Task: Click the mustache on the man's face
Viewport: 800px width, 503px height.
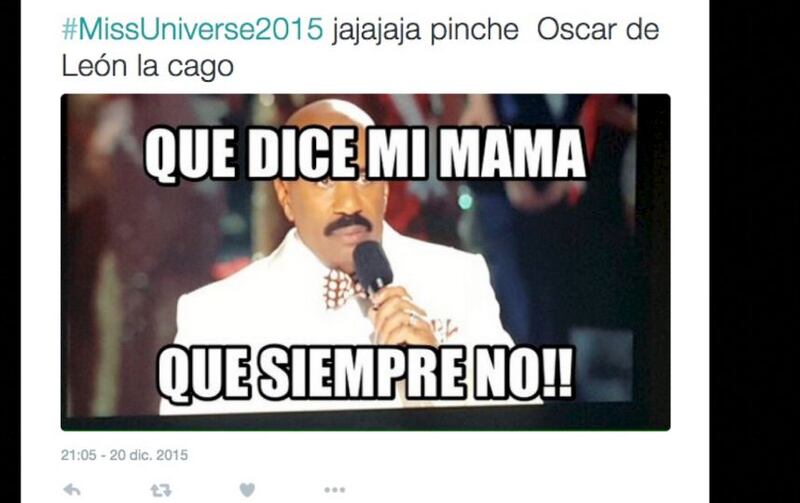Action: pyautogui.click(x=348, y=223)
